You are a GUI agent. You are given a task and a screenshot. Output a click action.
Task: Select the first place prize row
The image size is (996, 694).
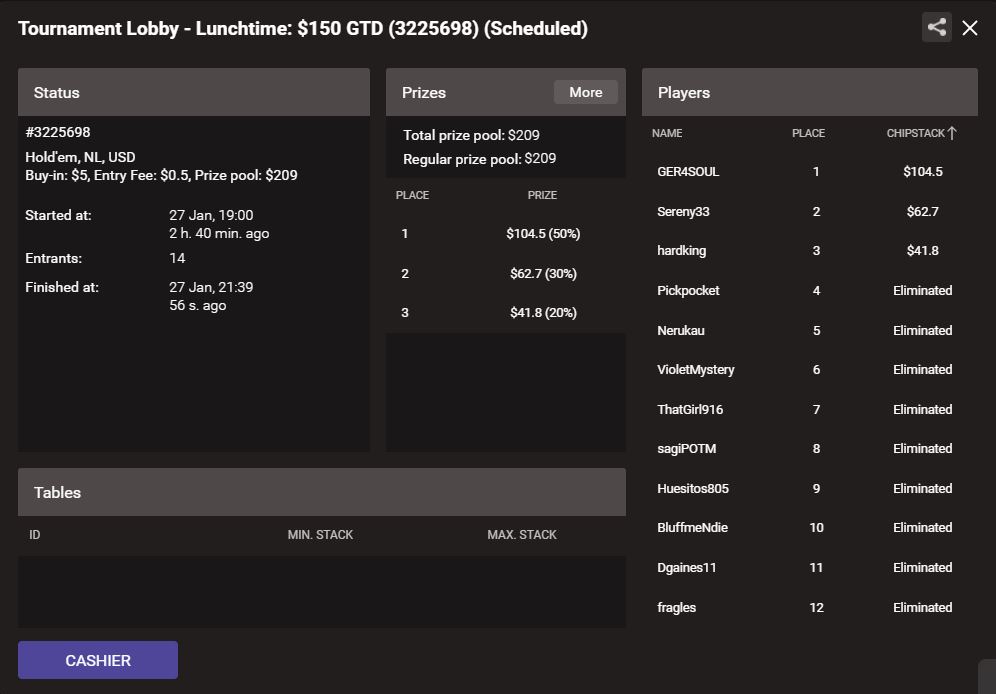click(x=506, y=234)
